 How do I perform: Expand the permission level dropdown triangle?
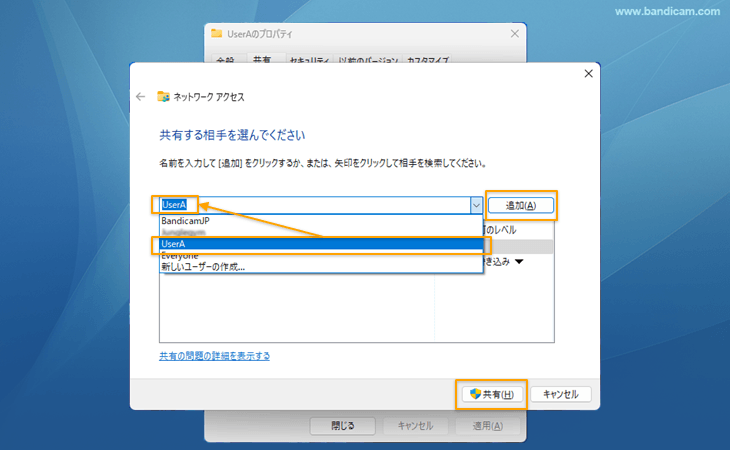point(520,262)
